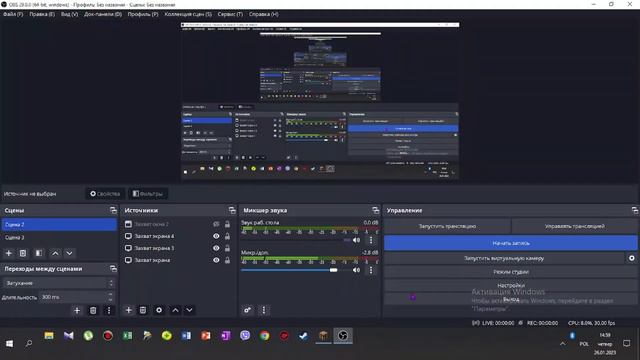The width and height of the screenshot is (640, 360).
Task: Open the Файл menu
Action: [x=13, y=14]
